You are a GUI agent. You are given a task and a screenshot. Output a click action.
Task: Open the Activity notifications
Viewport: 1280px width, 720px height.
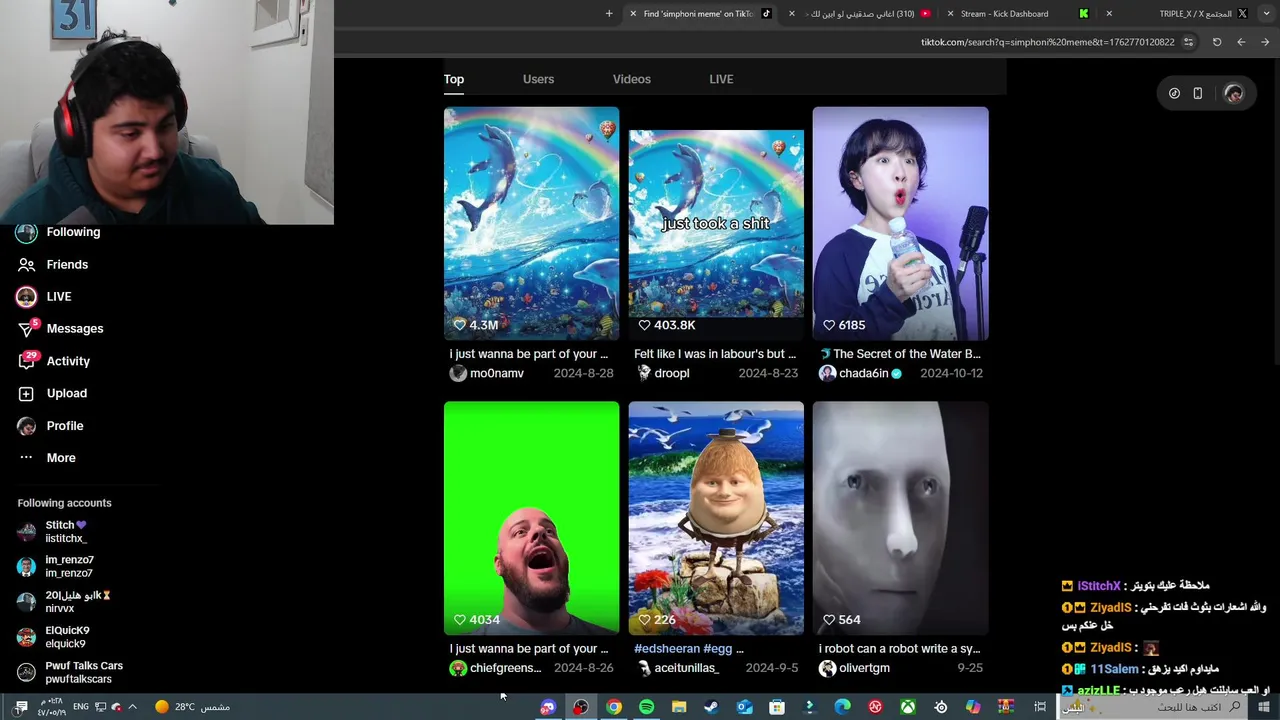(54, 361)
